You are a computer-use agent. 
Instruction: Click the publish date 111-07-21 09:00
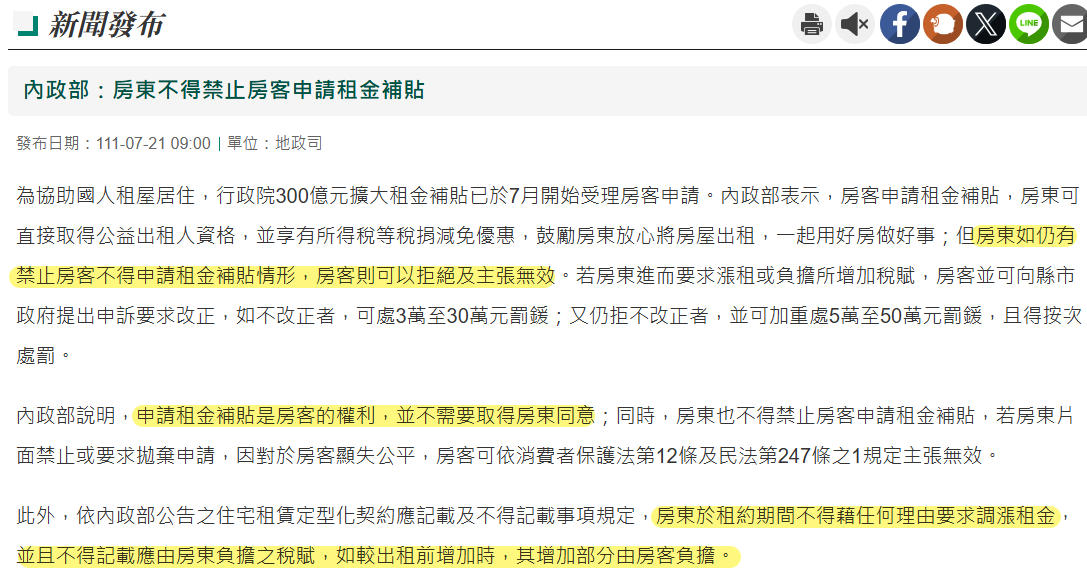(x=153, y=144)
